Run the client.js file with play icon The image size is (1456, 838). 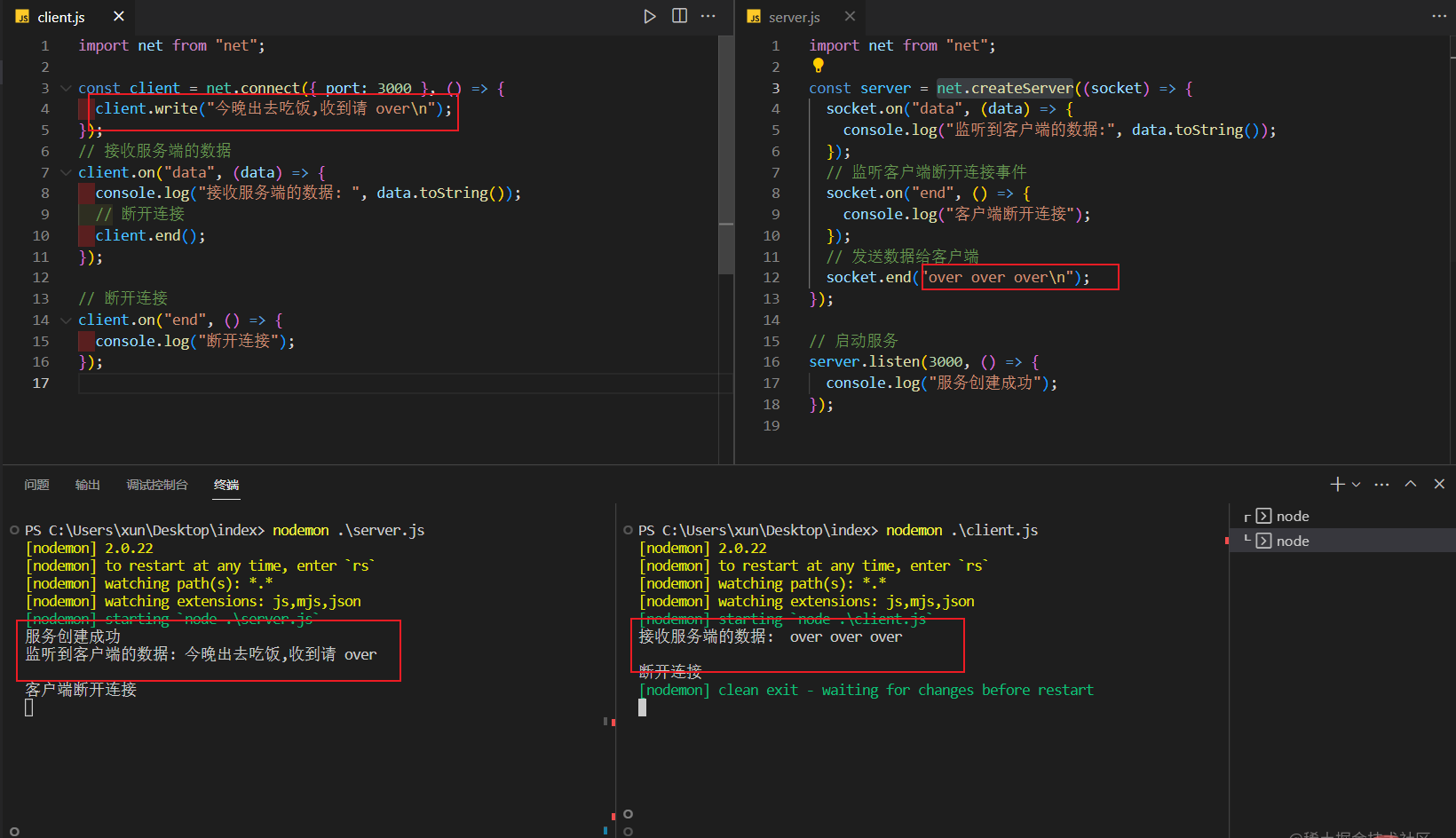click(650, 16)
